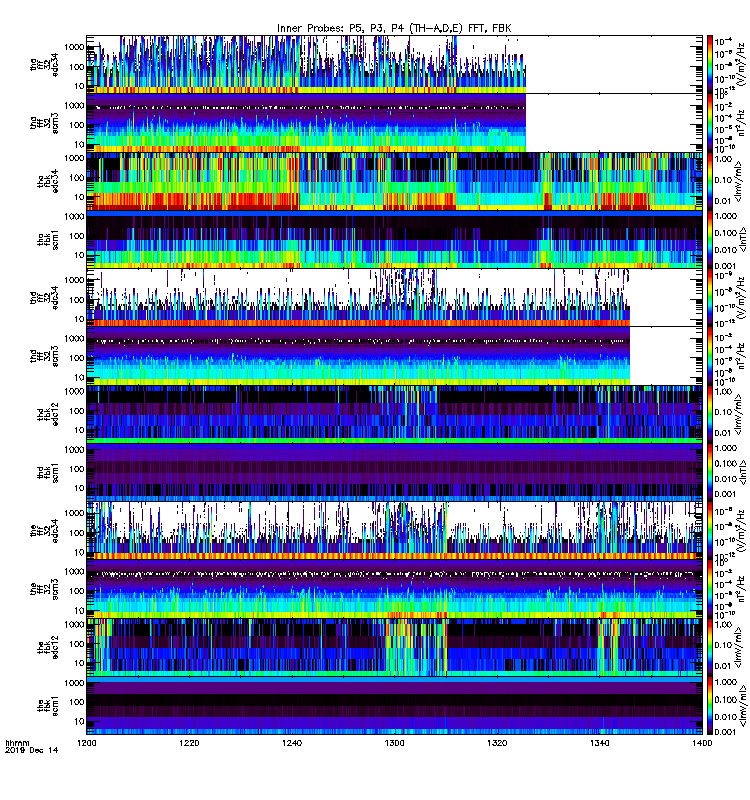This screenshot has width=750, height=800.
Task: Click the 'hhmm' axis unit label
Action: tap(17, 743)
